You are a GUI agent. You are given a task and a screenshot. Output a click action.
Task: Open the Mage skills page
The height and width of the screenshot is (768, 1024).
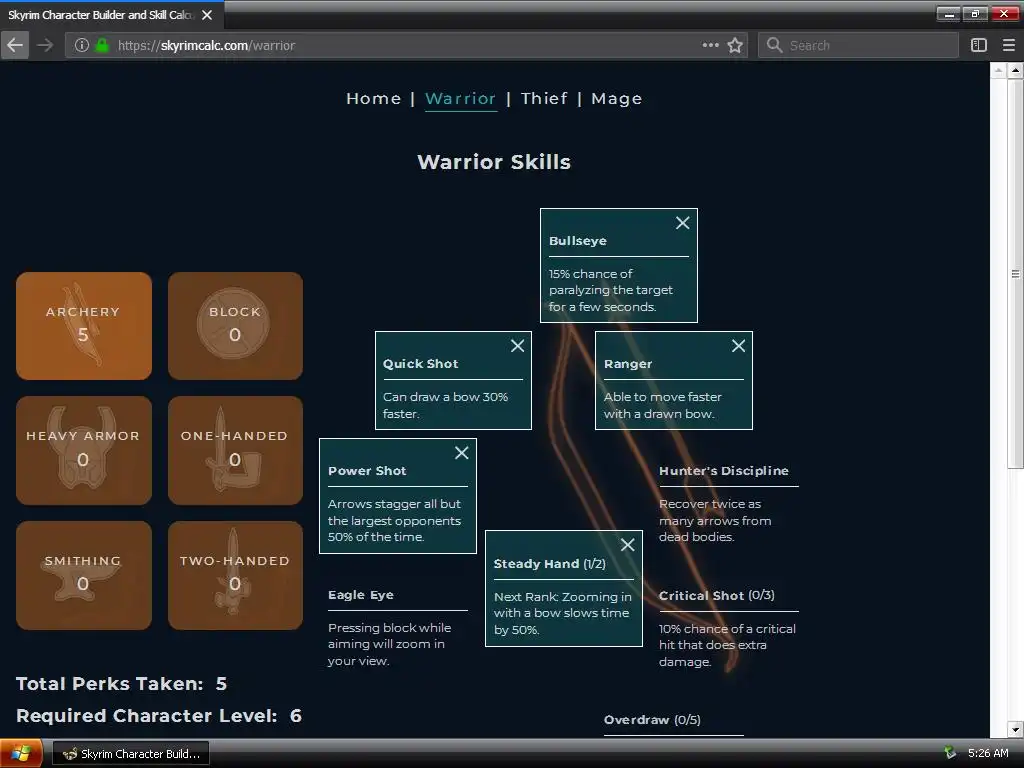point(616,99)
